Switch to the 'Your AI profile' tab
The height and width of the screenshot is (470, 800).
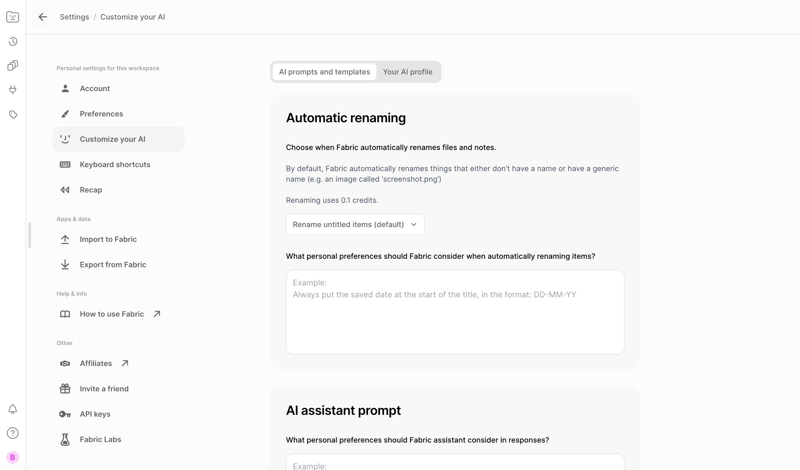pos(407,72)
